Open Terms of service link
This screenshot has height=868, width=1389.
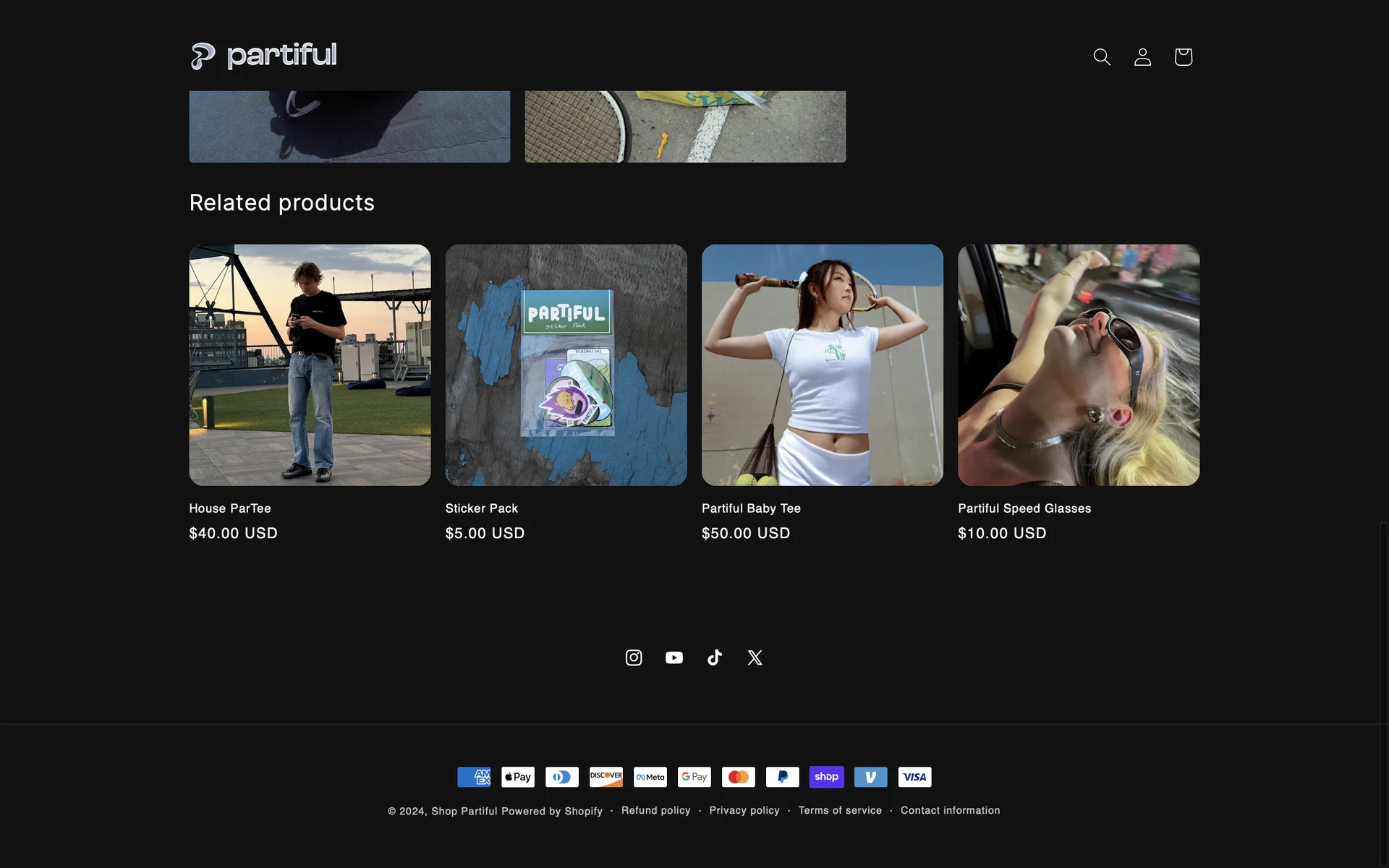click(x=839, y=810)
